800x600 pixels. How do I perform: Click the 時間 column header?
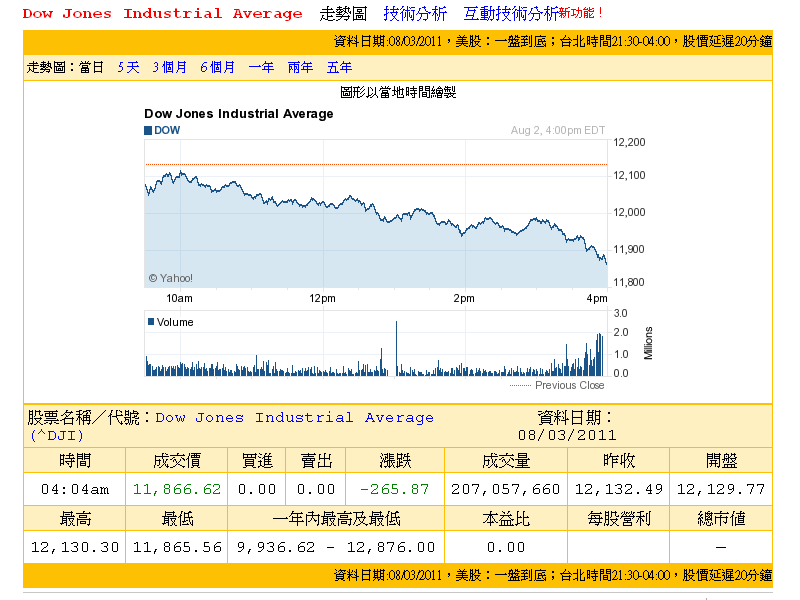click(x=74, y=461)
